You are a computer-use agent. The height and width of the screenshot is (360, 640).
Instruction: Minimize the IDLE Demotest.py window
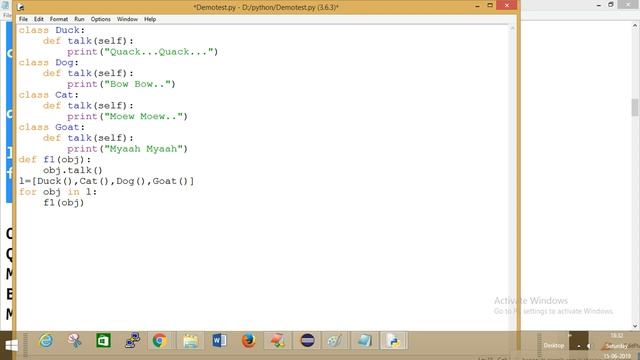(477, 6)
